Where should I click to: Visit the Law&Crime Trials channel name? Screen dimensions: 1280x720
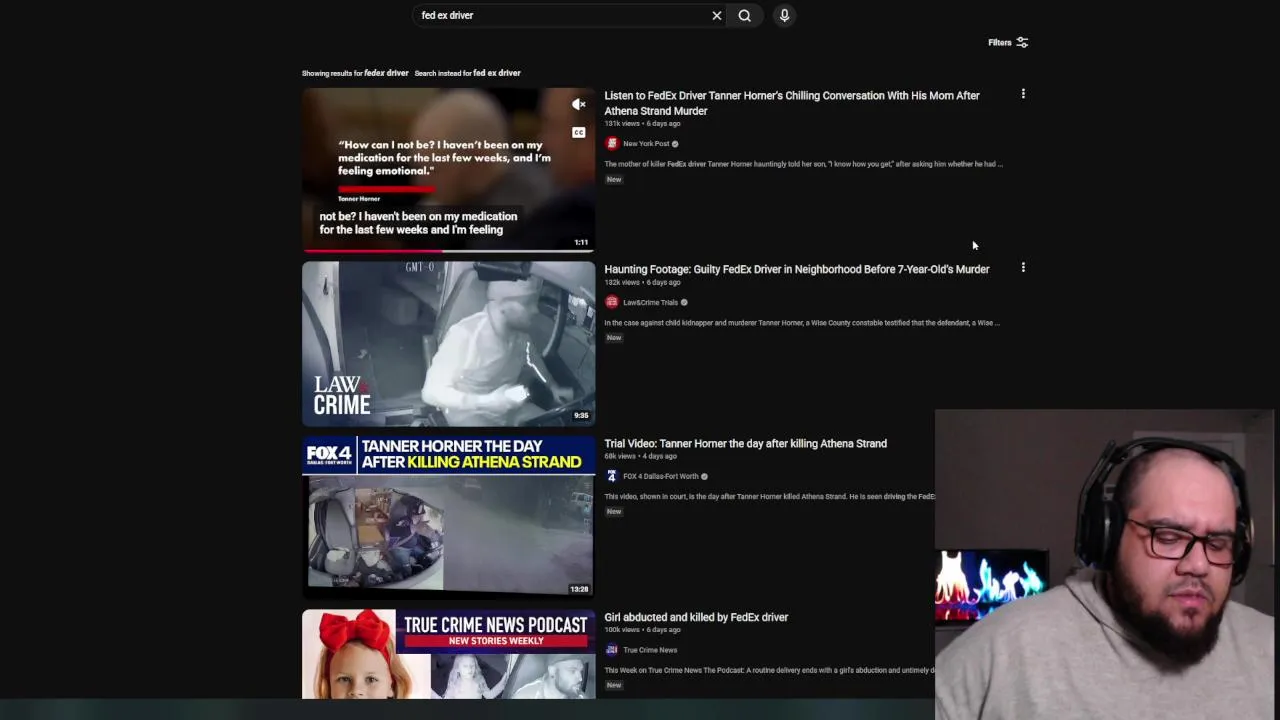coord(650,302)
